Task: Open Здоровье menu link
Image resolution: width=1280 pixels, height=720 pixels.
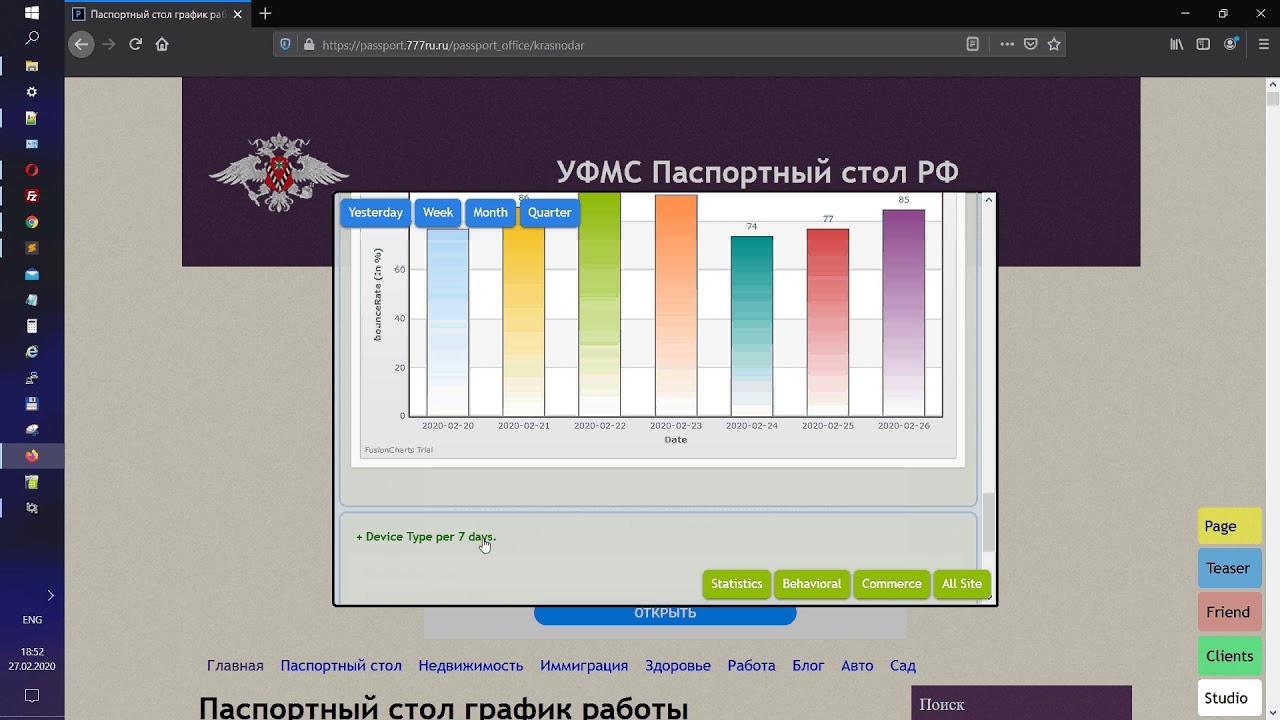Action: [x=678, y=665]
